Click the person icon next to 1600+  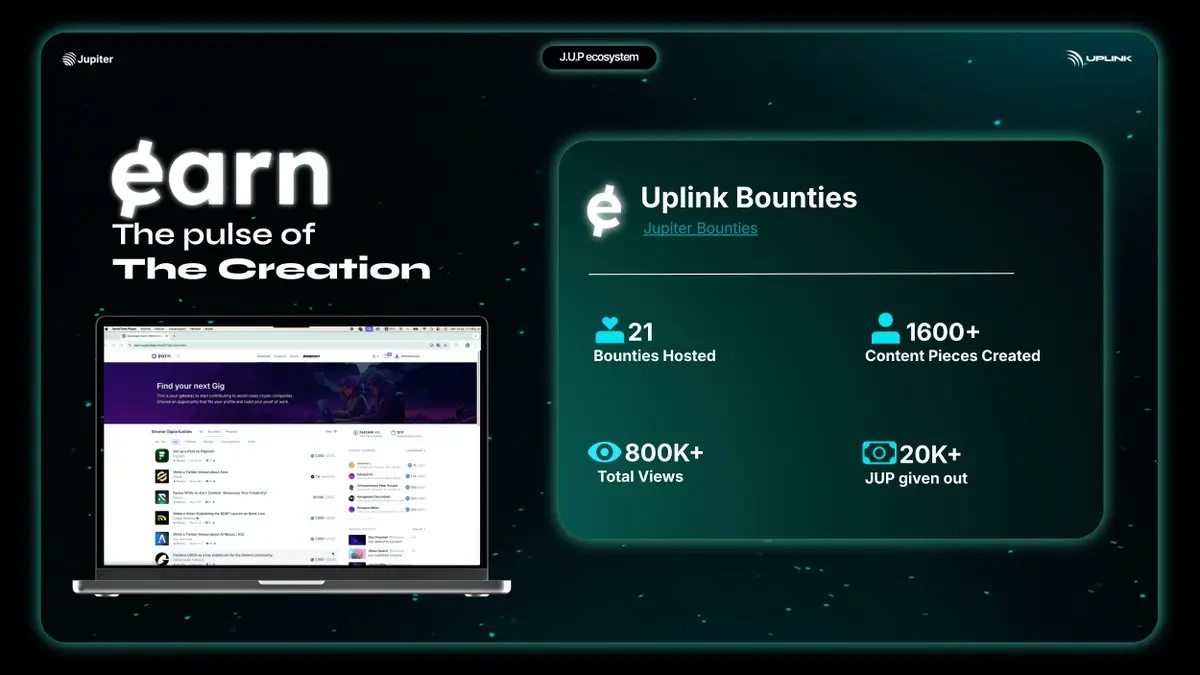point(885,328)
